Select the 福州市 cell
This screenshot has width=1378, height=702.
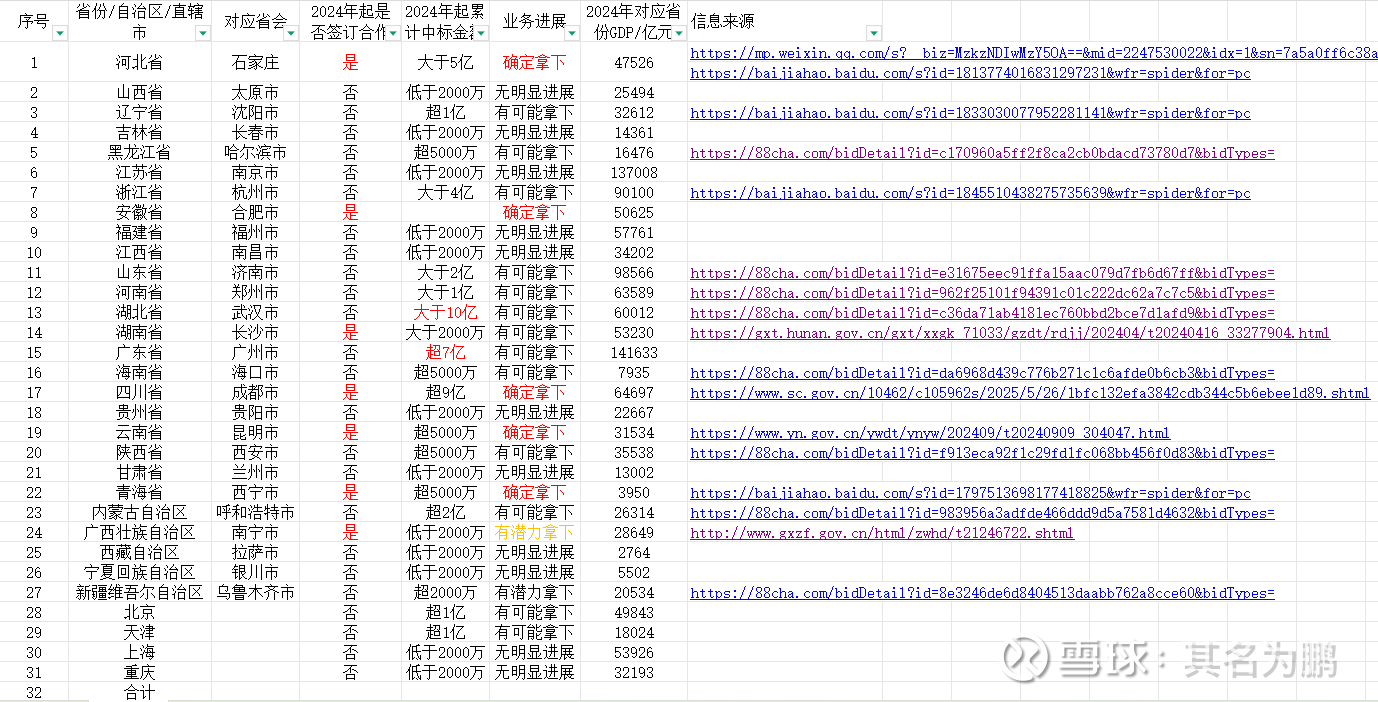tap(255, 232)
